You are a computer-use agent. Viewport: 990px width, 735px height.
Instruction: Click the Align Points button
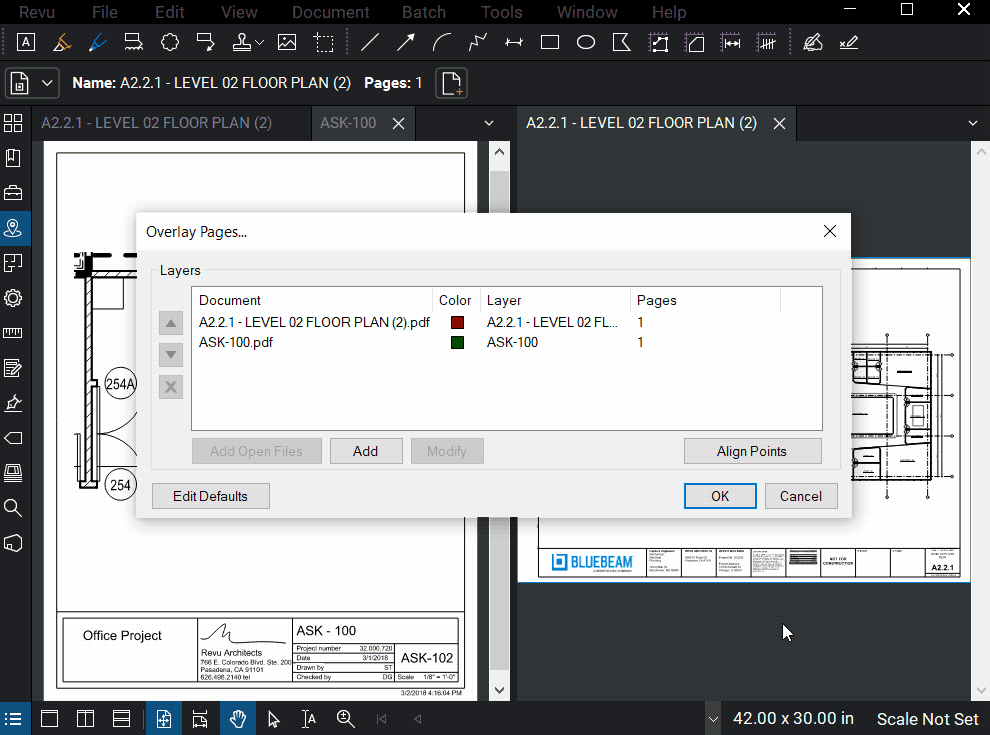click(752, 451)
